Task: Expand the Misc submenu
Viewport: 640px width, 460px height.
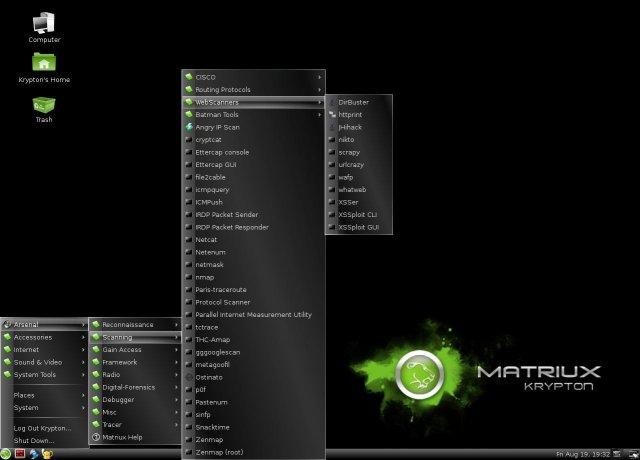Action: [x=135, y=412]
